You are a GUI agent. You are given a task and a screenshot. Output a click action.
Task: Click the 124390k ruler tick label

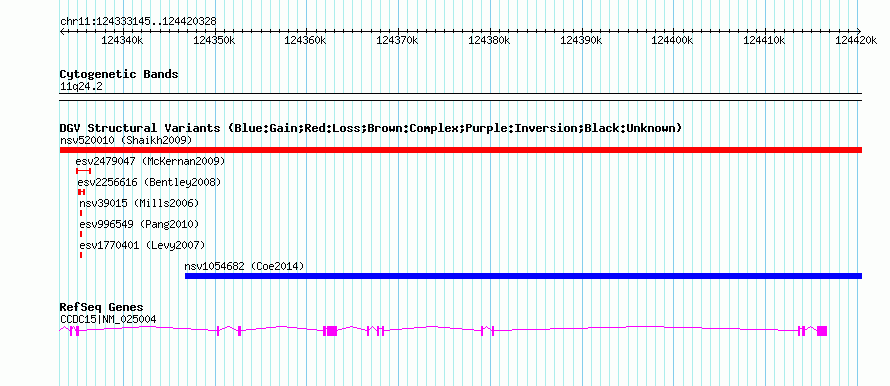tap(582, 41)
